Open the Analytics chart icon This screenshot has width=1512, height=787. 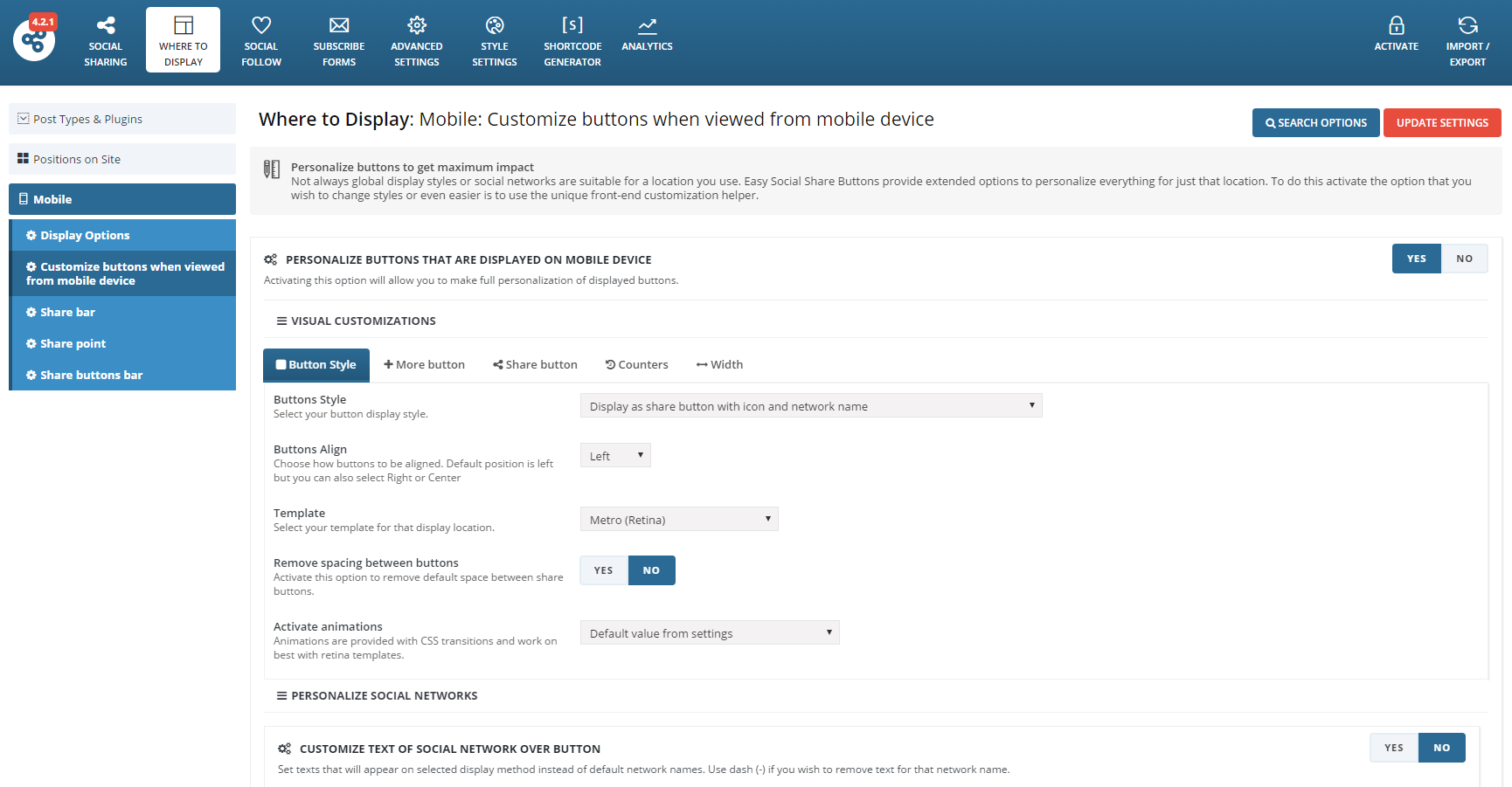tap(647, 26)
